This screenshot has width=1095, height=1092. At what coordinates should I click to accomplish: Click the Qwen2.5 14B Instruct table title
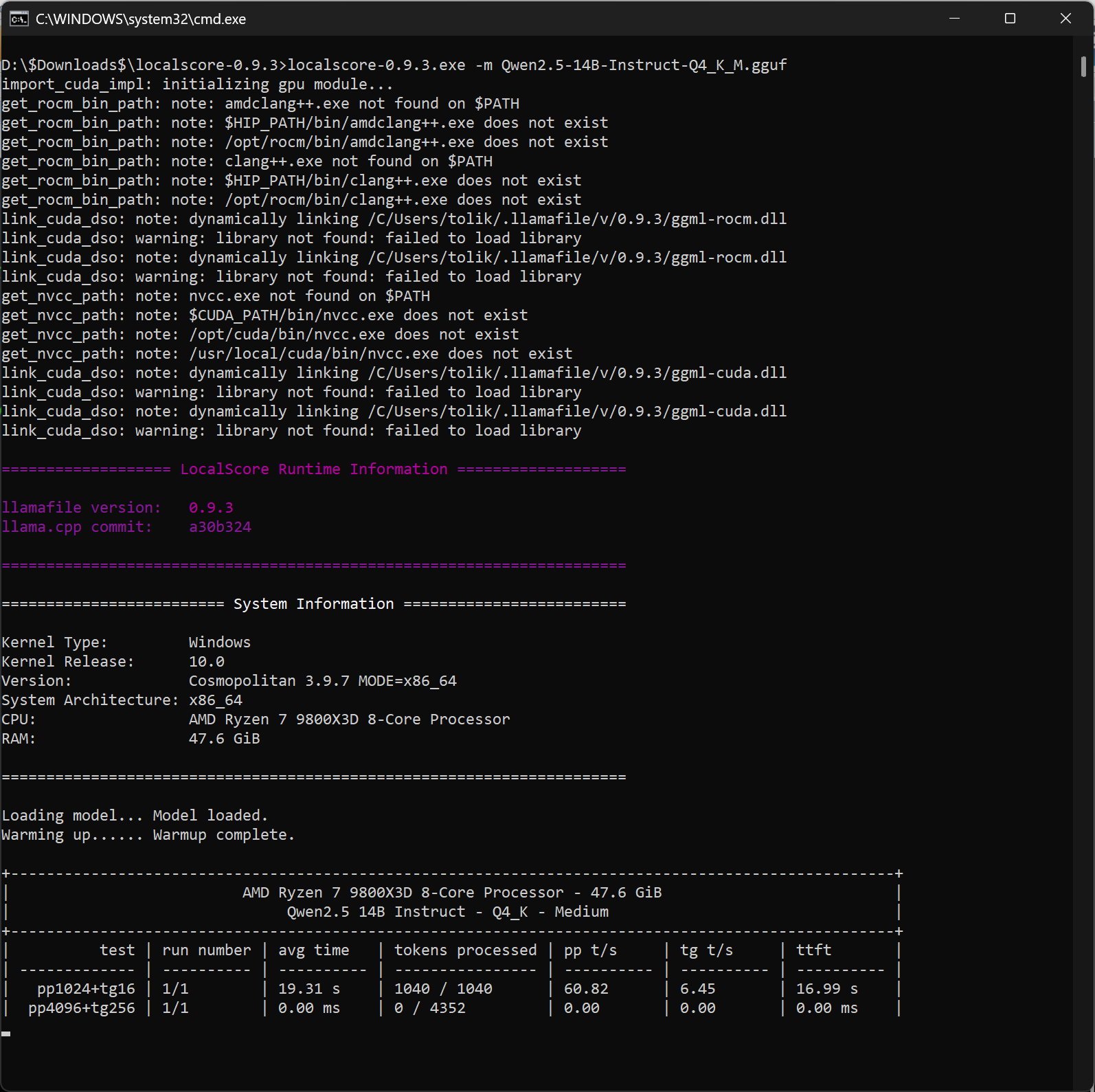tap(448, 912)
